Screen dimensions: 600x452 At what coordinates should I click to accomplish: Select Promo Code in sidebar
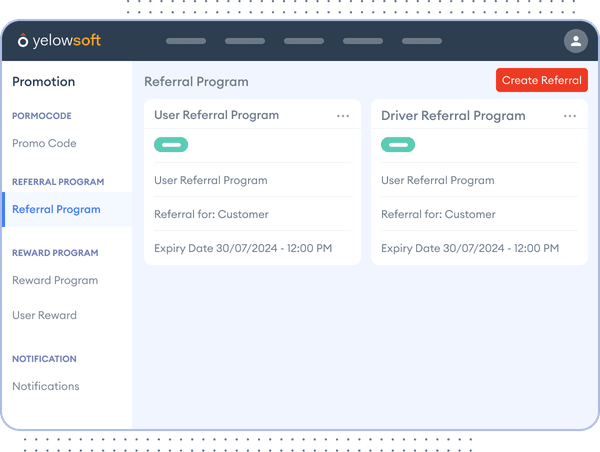pos(44,143)
